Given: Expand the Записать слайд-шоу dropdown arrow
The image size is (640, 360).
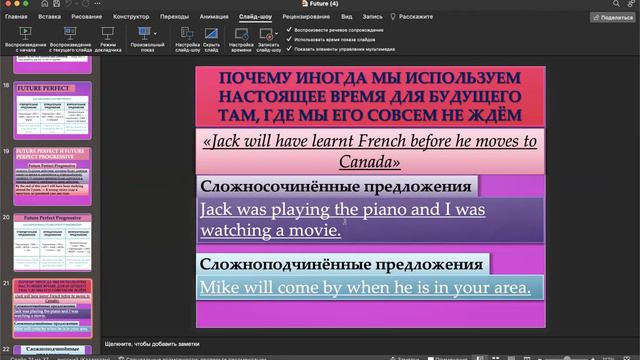Looking at the screenshot, I should pyautogui.click(x=277, y=34).
